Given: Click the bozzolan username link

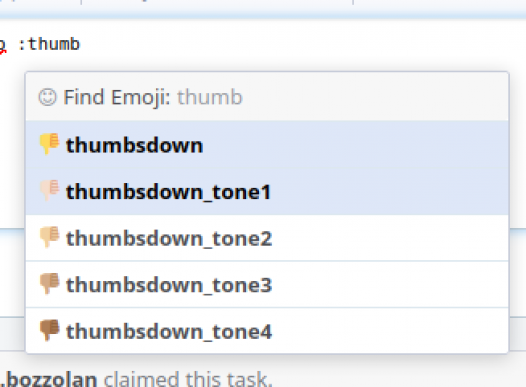Looking at the screenshot, I should (49, 379).
